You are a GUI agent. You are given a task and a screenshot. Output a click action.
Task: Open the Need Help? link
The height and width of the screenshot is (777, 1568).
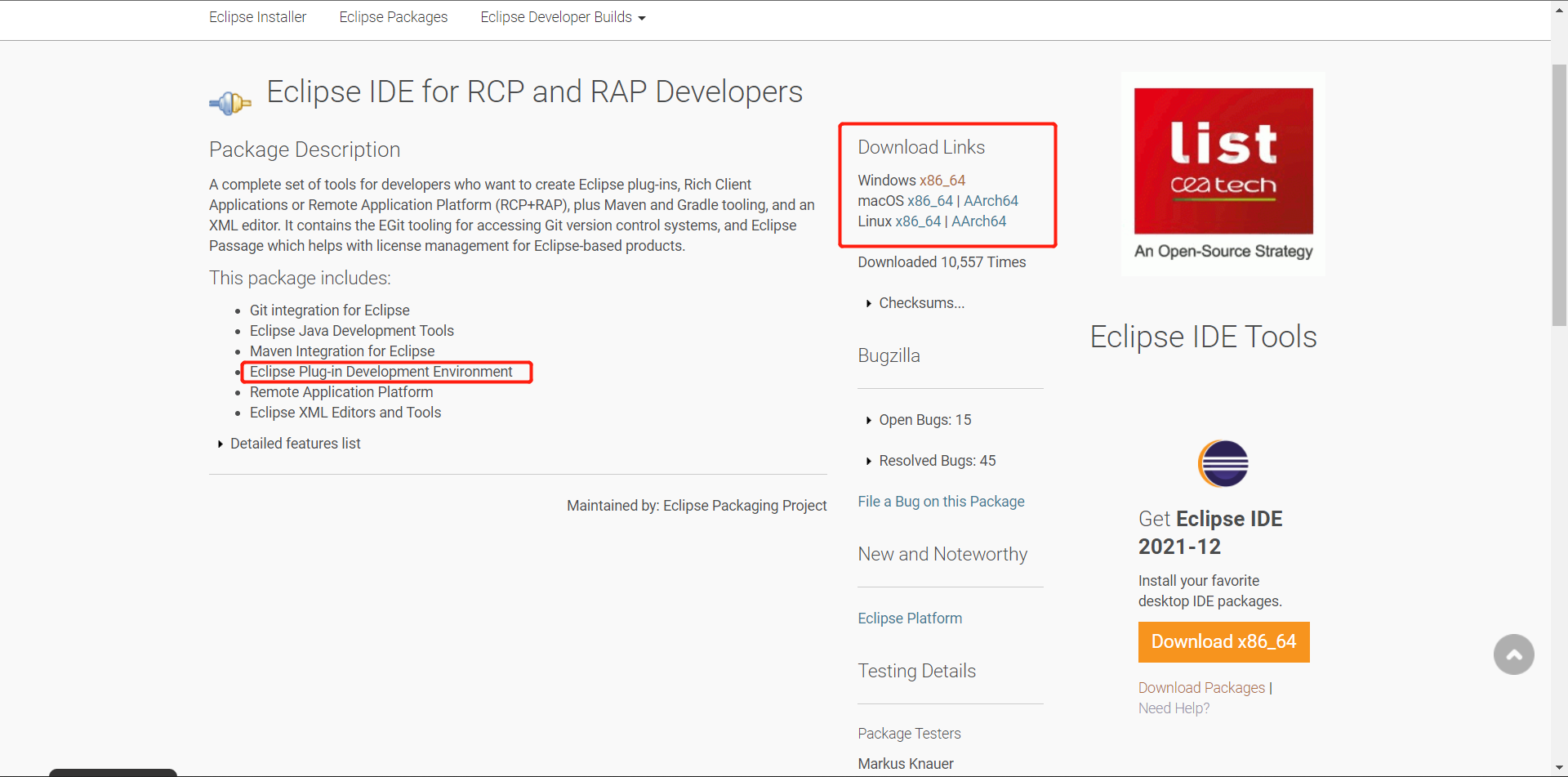point(1174,708)
